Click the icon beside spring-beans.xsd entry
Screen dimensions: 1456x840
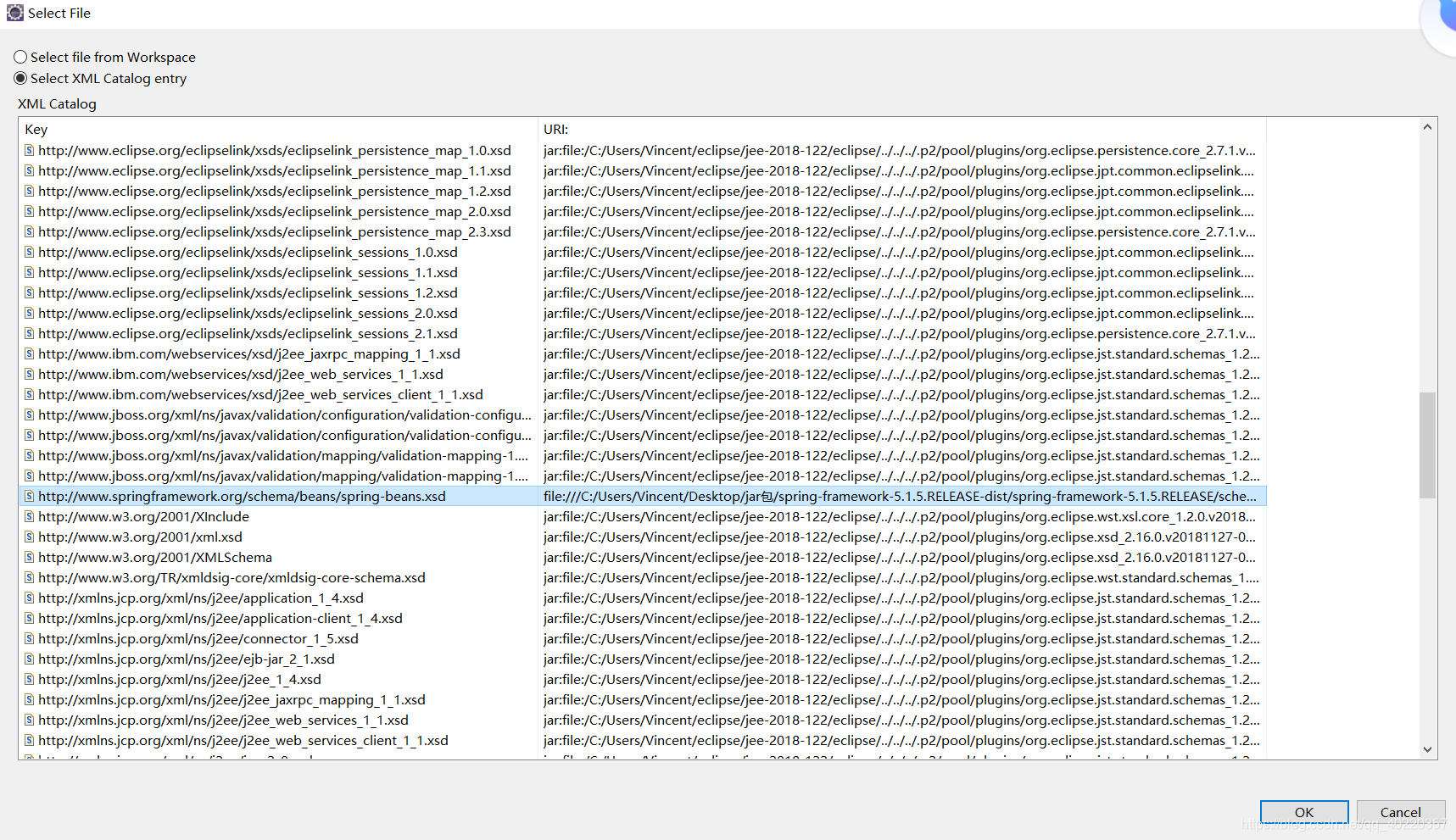point(30,497)
